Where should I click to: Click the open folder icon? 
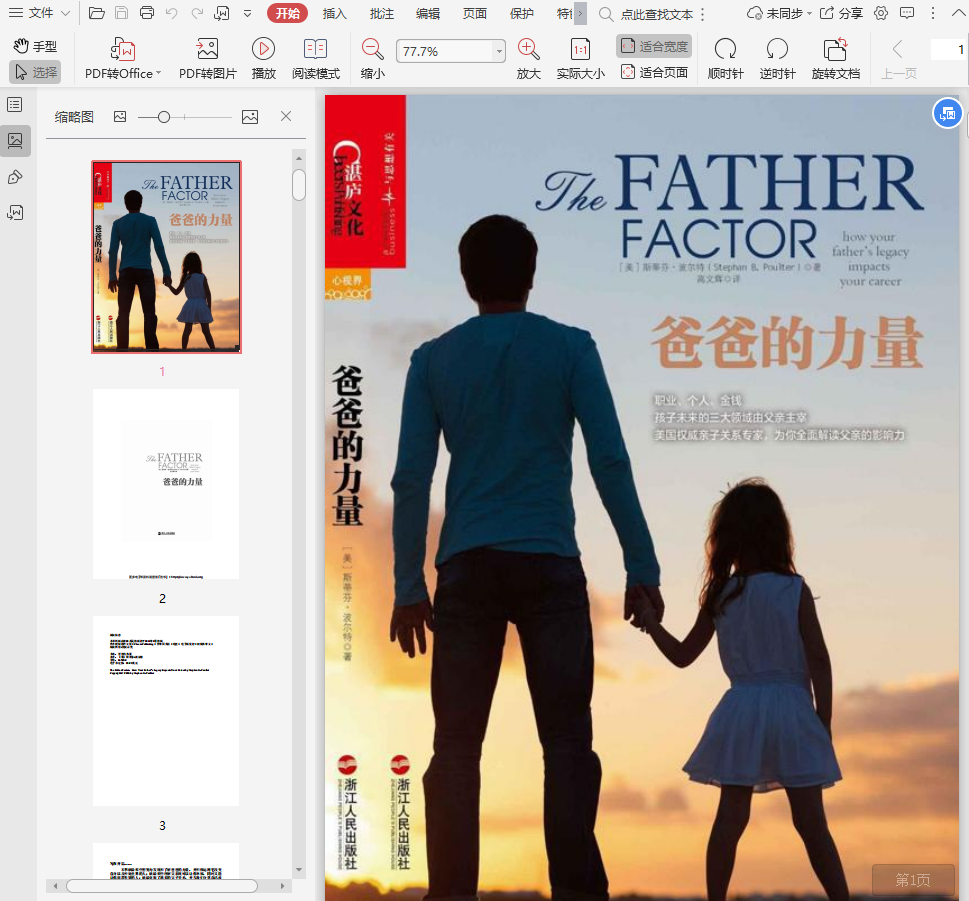[x=96, y=13]
